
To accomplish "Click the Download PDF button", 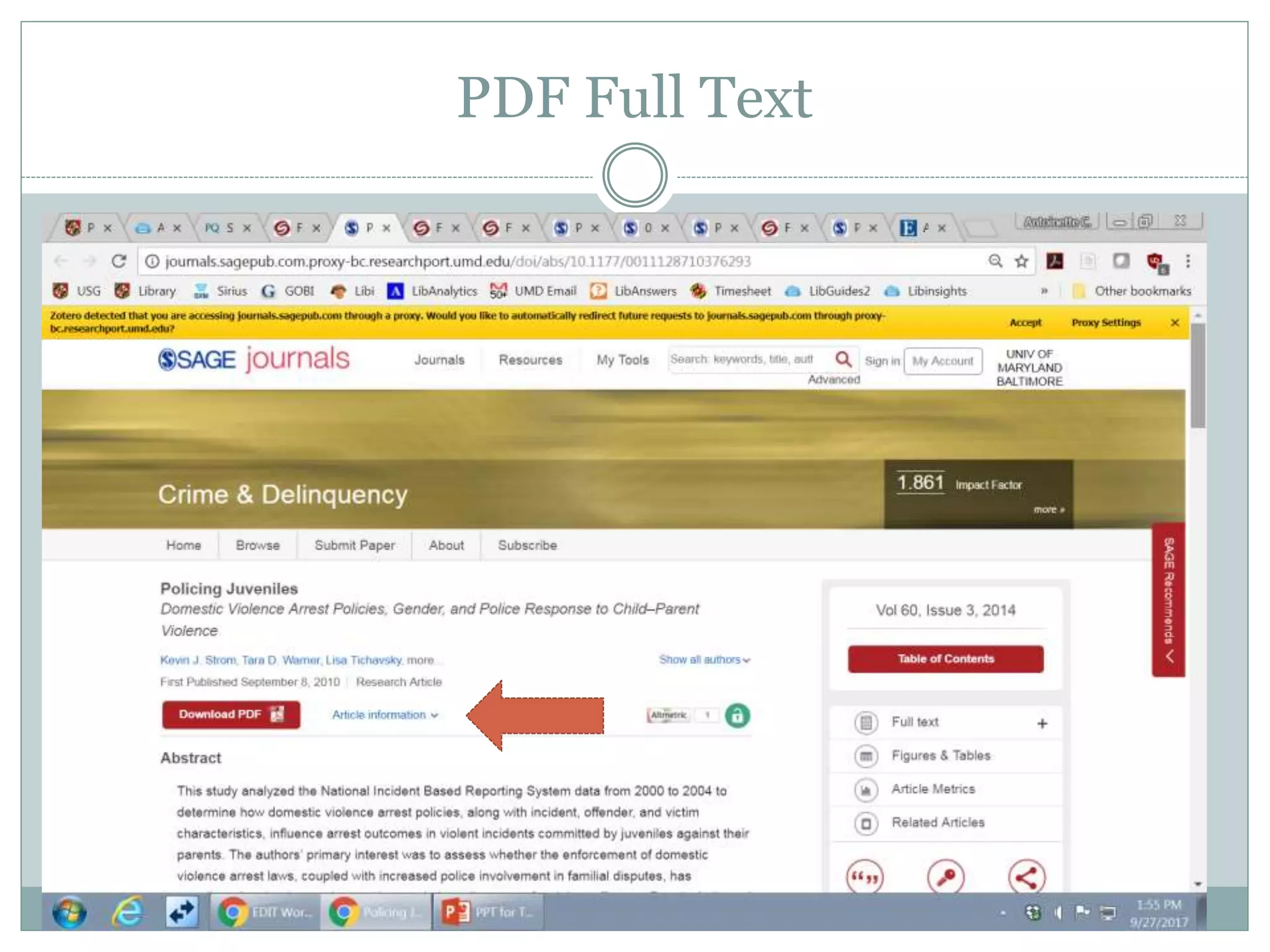I will click(231, 715).
